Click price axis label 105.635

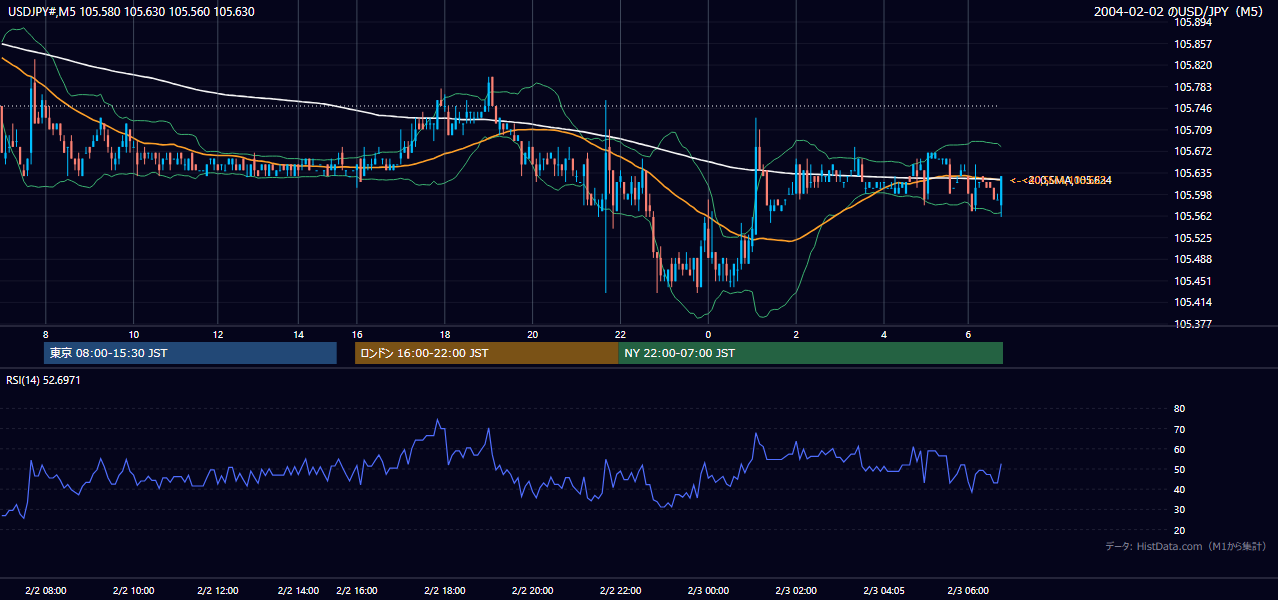[x=1193, y=173]
